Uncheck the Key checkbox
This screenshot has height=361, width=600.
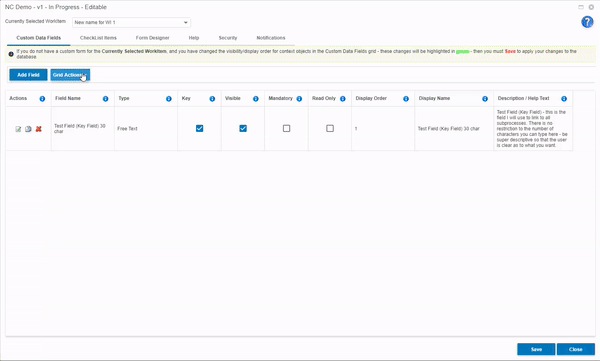(x=199, y=129)
